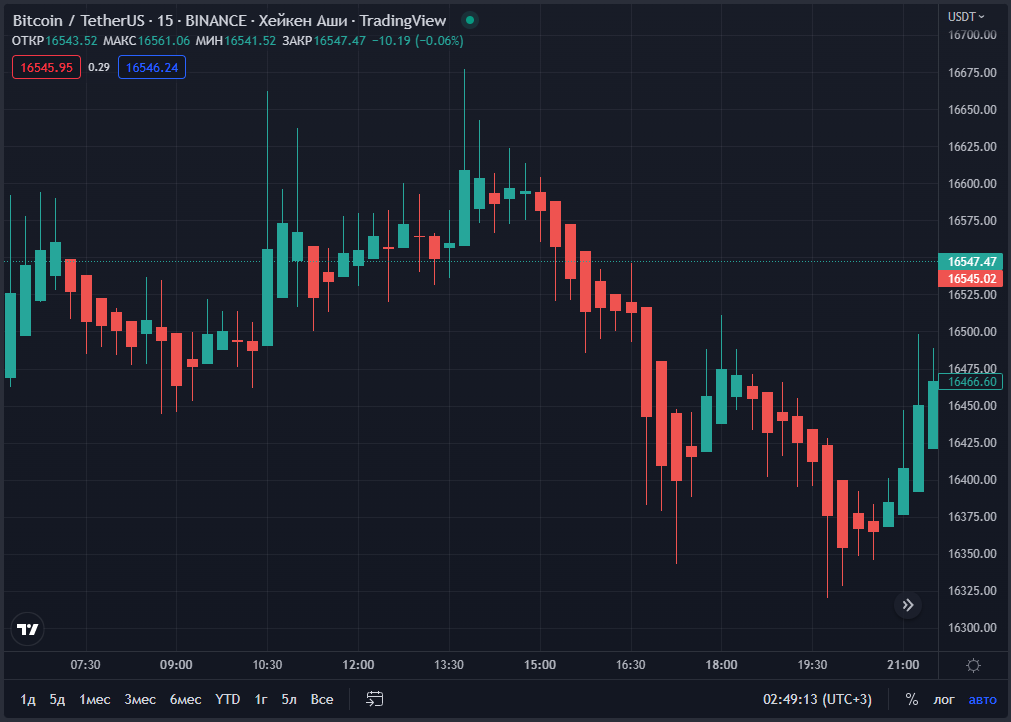This screenshot has width=1011, height=722.
Task: Click the 18:00 time axis label
Action: [x=721, y=665]
